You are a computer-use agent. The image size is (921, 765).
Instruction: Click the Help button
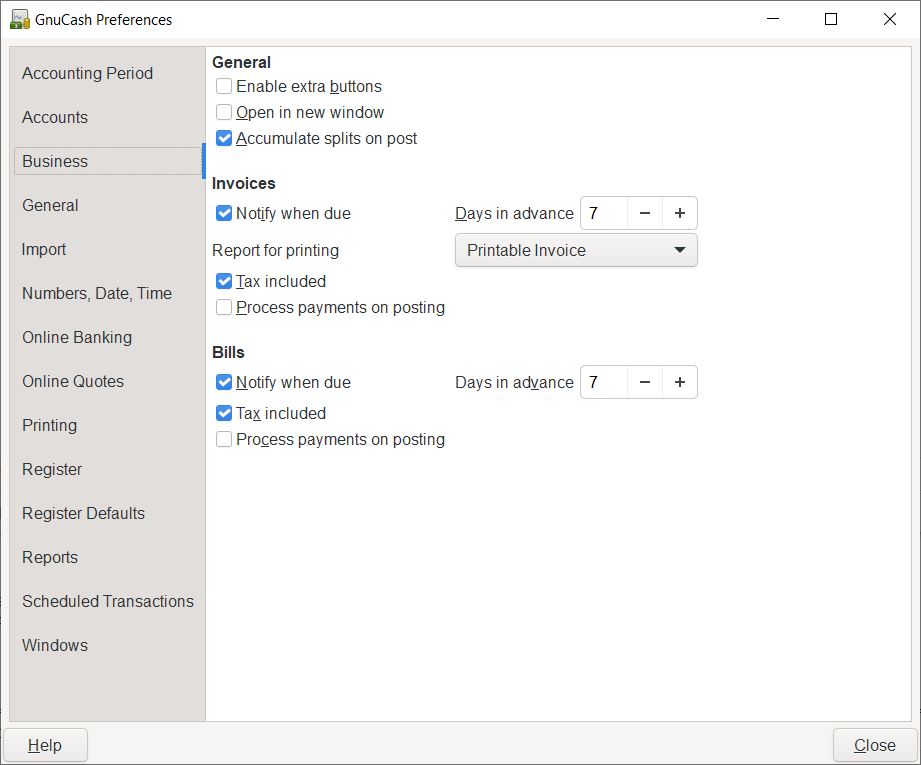click(x=45, y=745)
